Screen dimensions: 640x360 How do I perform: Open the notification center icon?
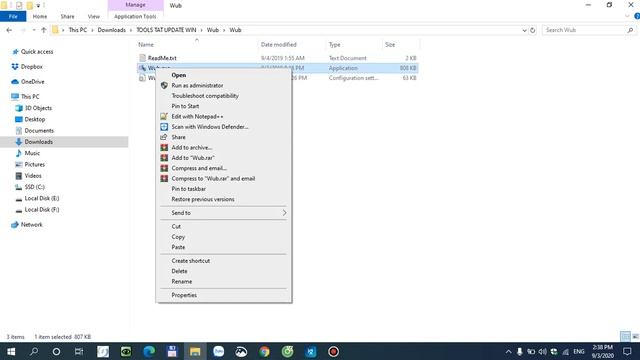[x=627, y=351]
